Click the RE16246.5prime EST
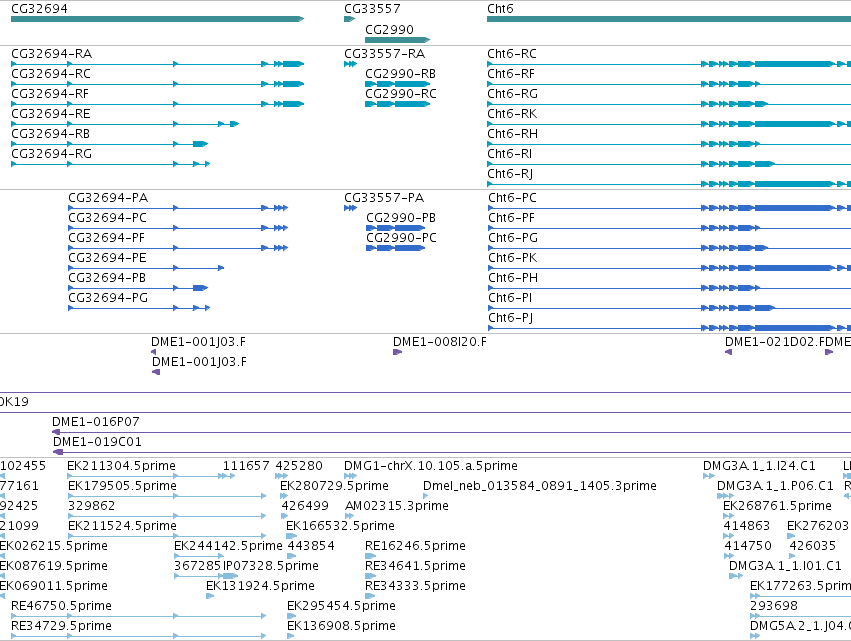 371,556
